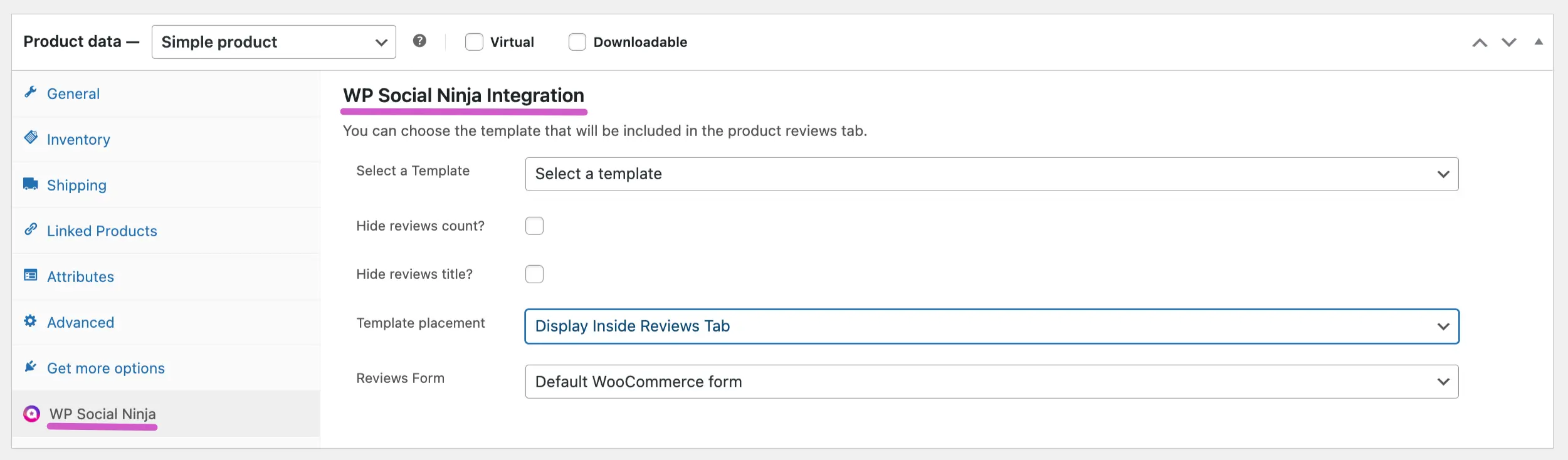Open the Template placement dropdown
This screenshot has height=460, width=1568.
point(992,327)
